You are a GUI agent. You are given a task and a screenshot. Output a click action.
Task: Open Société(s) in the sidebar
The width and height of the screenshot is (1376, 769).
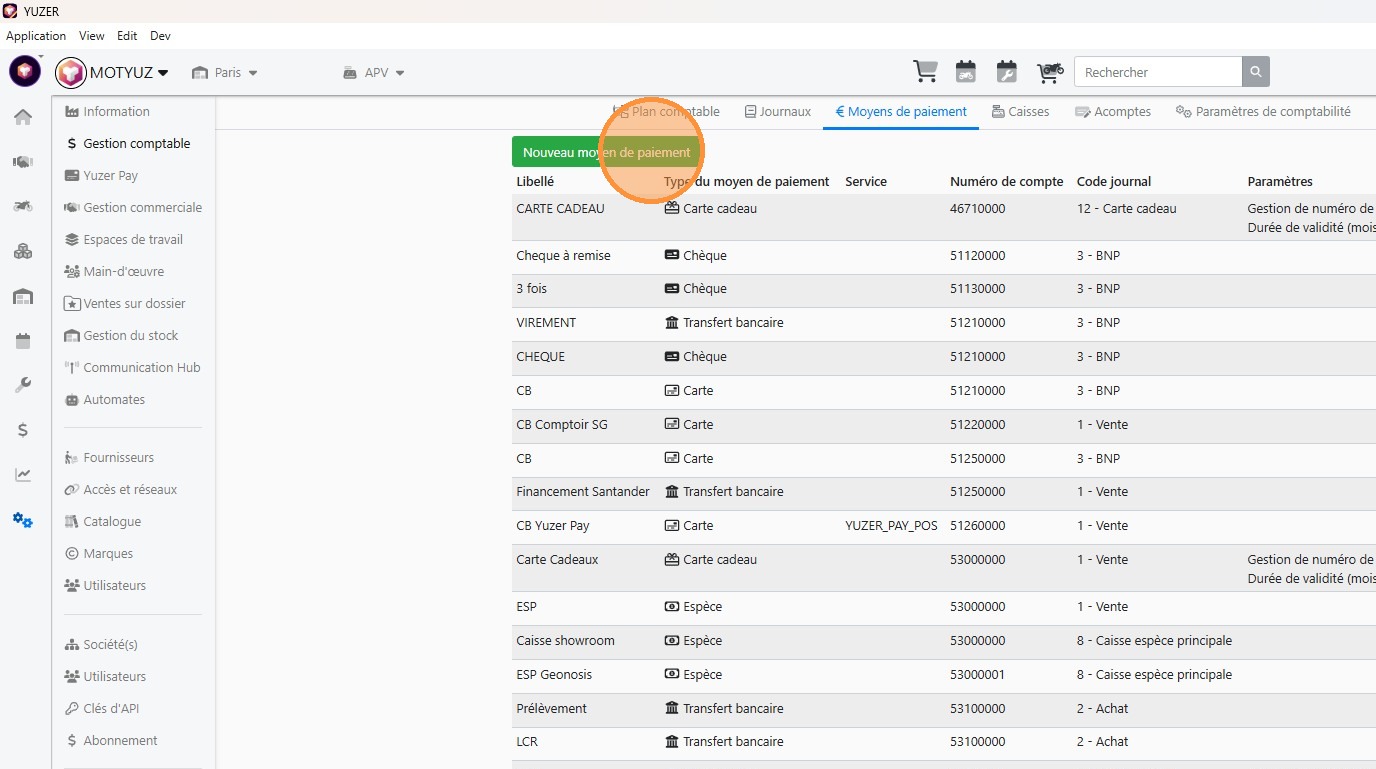click(101, 645)
